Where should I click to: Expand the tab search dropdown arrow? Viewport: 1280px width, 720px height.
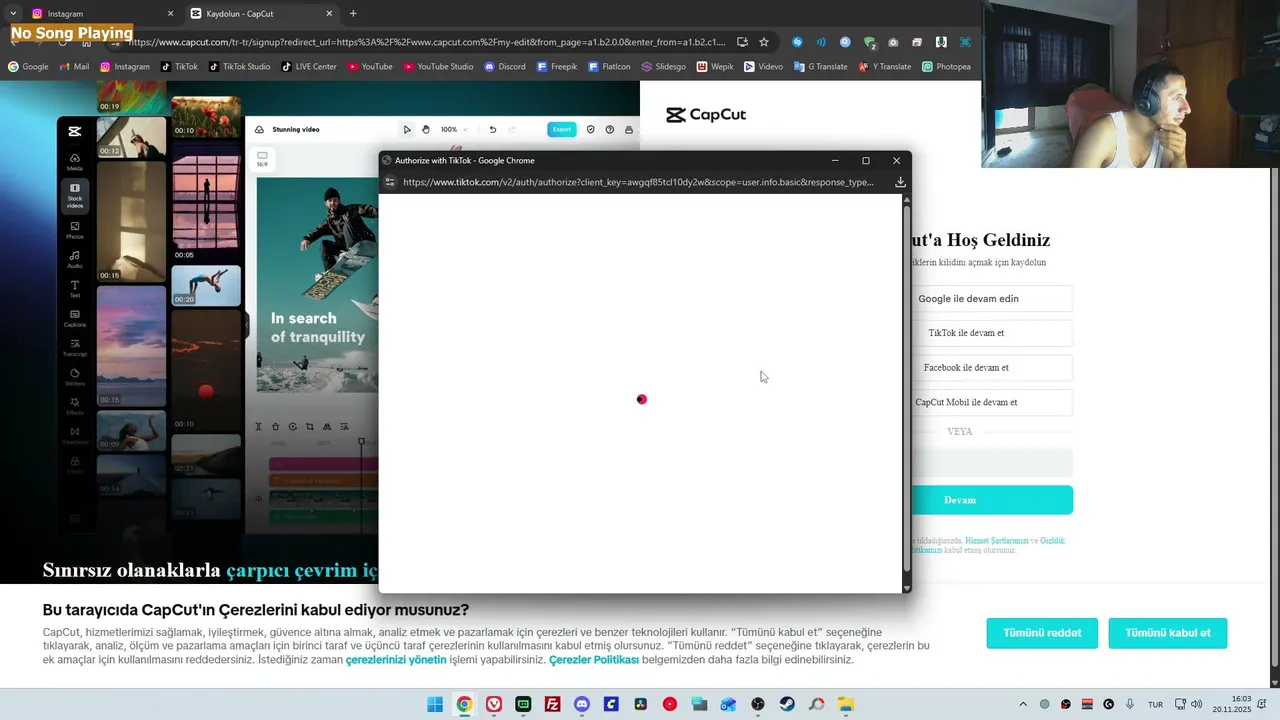pos(13,13)
